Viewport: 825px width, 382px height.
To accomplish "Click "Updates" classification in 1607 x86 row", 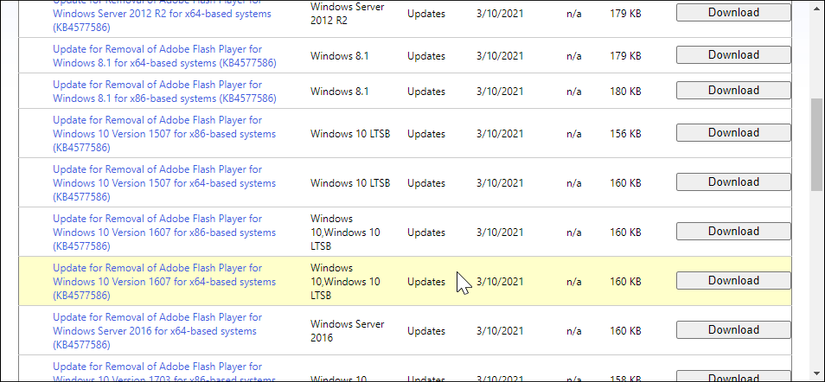I will [x=426, y=233].
